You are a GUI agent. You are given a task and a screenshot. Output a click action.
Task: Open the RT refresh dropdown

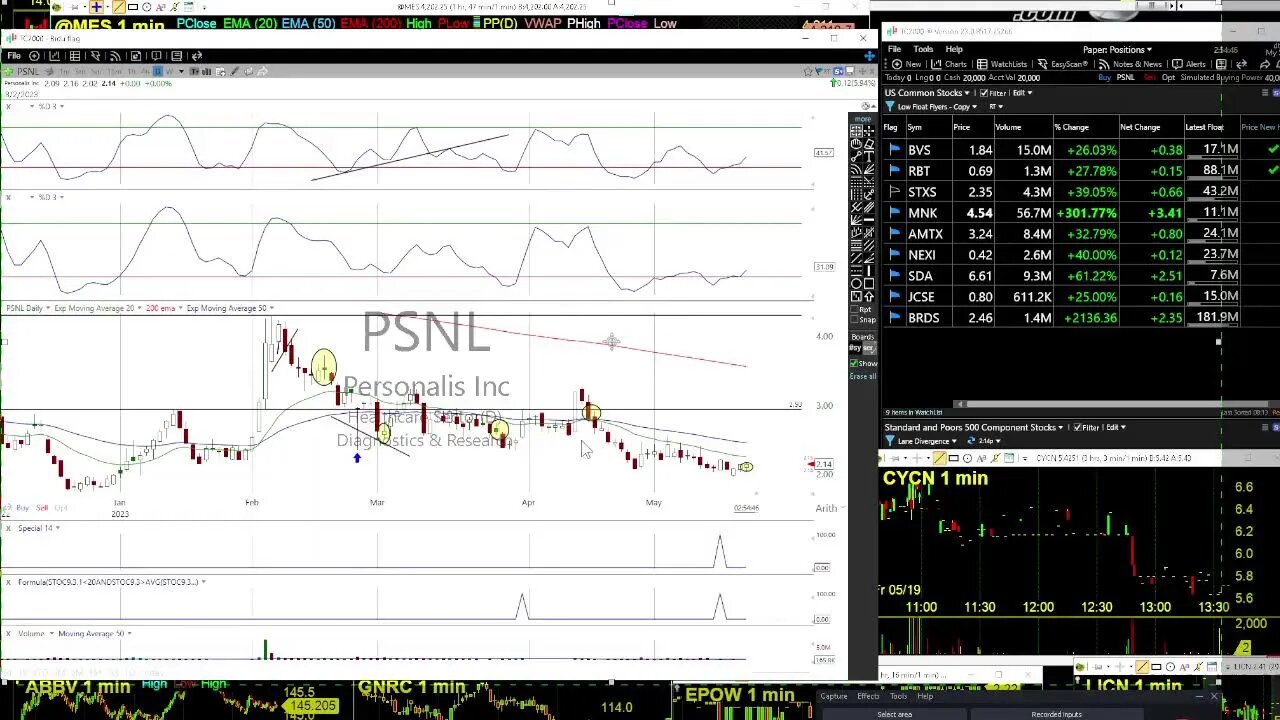tap(996, 106)
